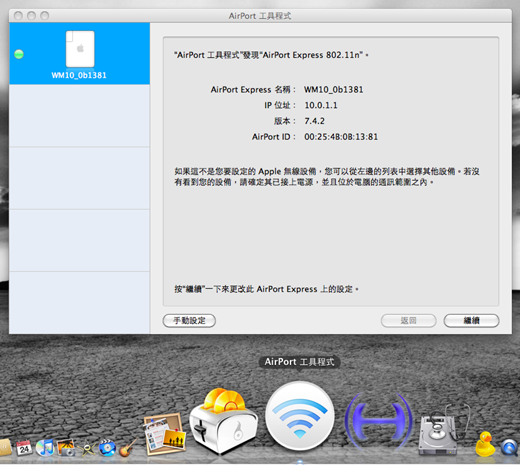Click the AirPort Express 802.11n discovery message

[x=271, y=55]
